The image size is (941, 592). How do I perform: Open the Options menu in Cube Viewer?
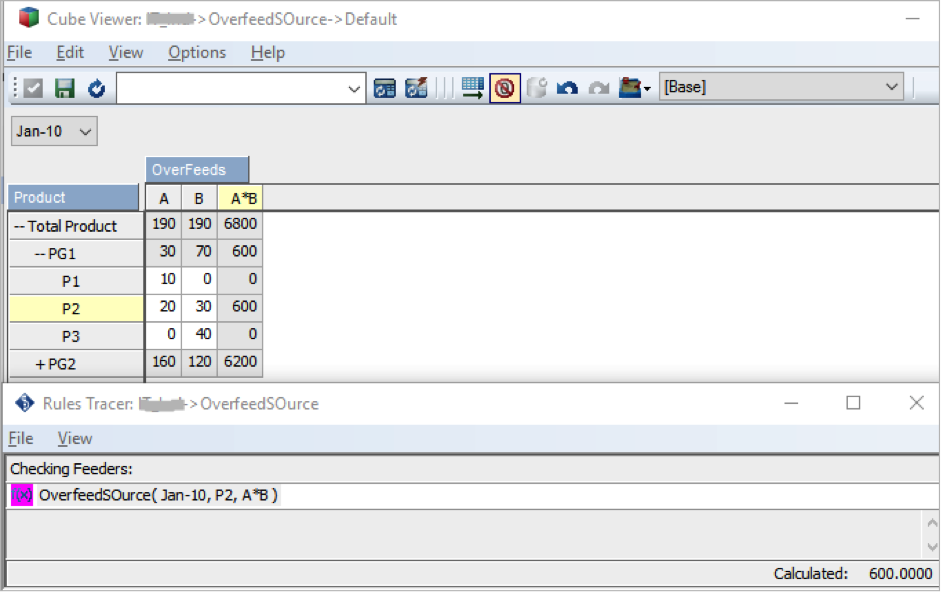point(196,53)
